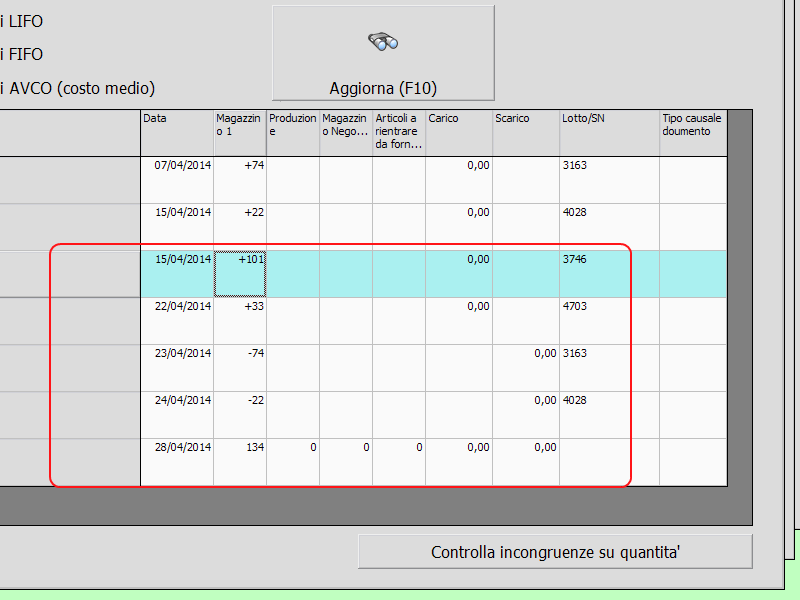Image resolution: width=800 pixels, height=600 pixels.
Task: Click the Tipo causale doumento header
Action: tap(693, 133)
